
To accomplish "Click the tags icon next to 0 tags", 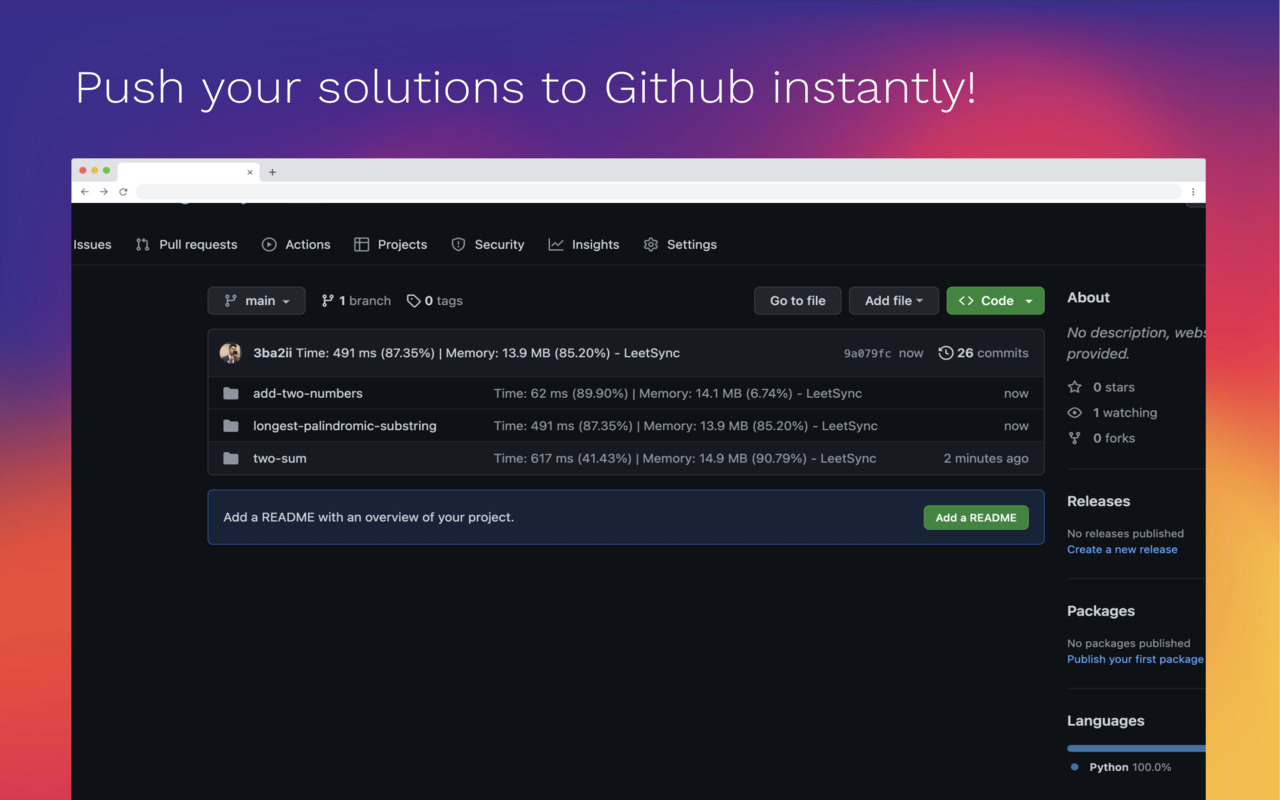I will (413, 300).
